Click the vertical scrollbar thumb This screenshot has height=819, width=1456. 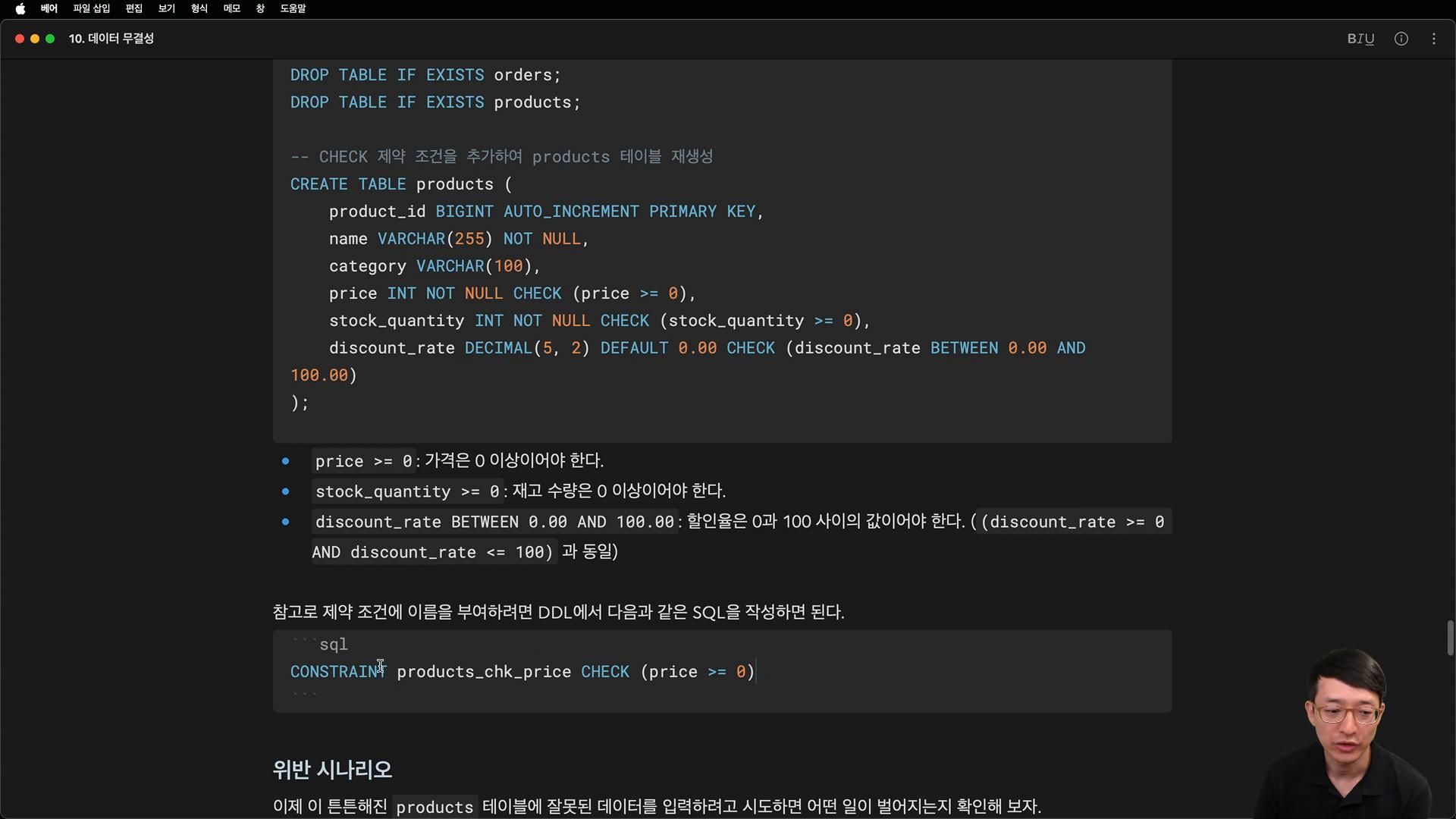[x=1450, y=638]
